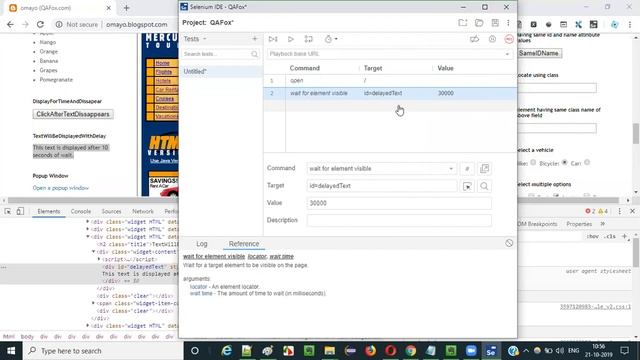
Task: Close the DevTools panel
Action: [x=632, y=211]
